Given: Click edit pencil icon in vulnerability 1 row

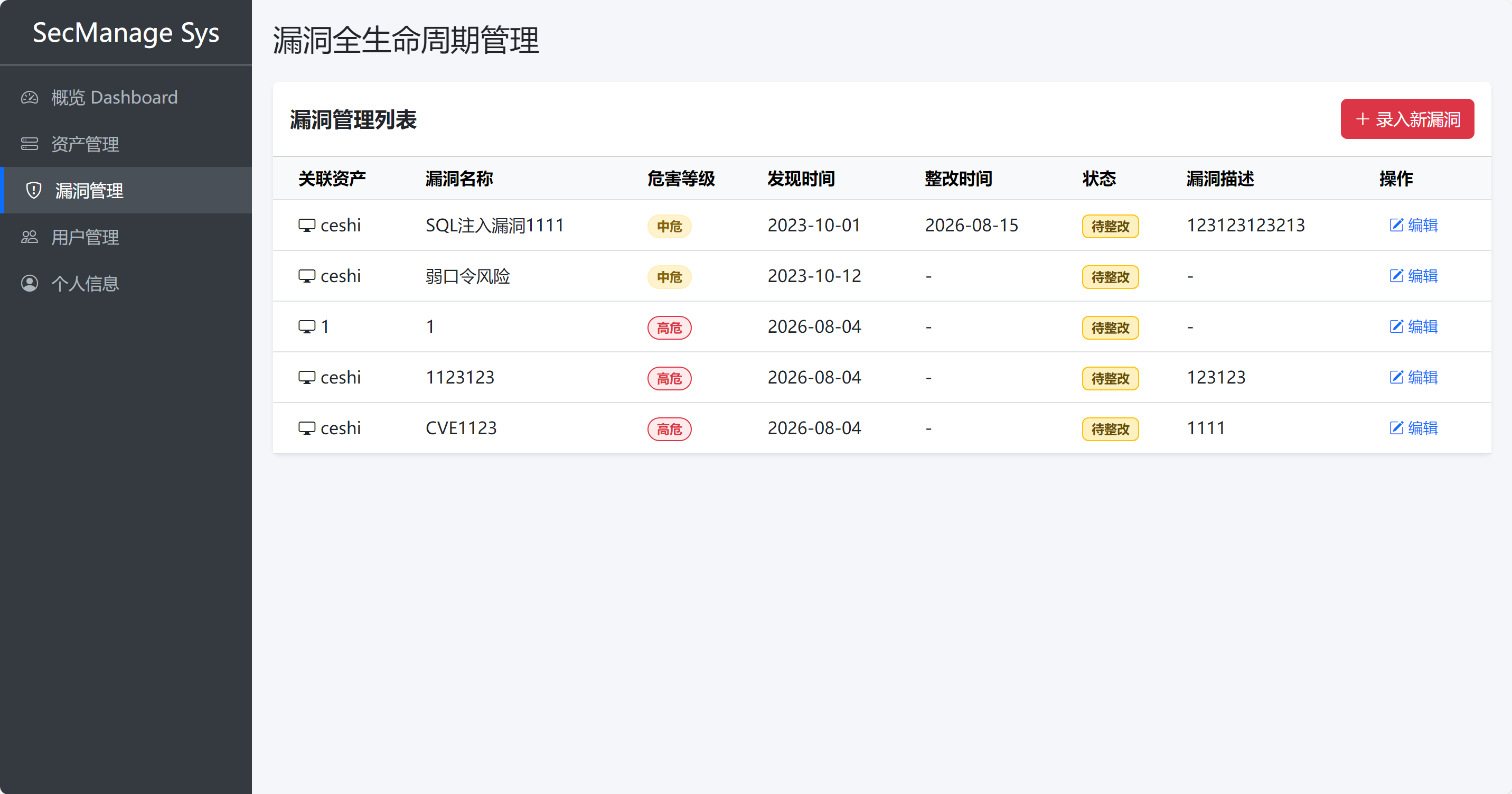Looking at the screenshot, I should [x=1396, y=326].
